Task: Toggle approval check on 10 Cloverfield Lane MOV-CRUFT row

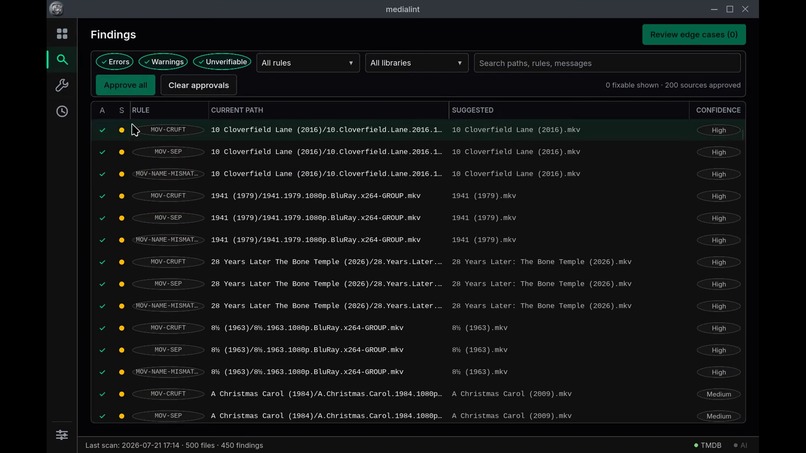Action: (x=102, y=130)
